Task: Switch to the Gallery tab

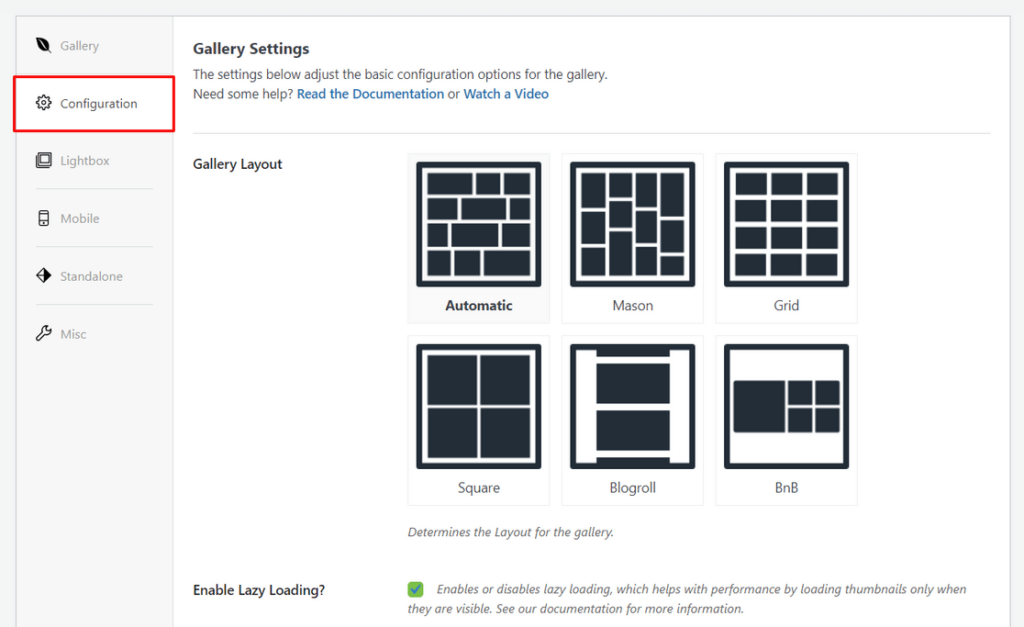Action: point(79,44)
